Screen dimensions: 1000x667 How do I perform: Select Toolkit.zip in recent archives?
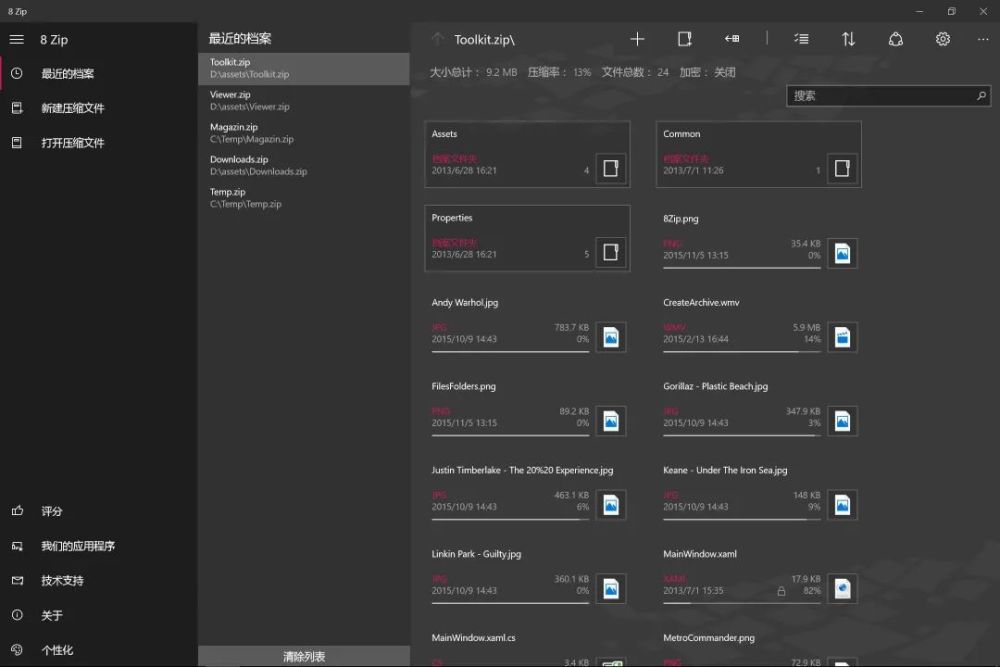tap(304, 68)
